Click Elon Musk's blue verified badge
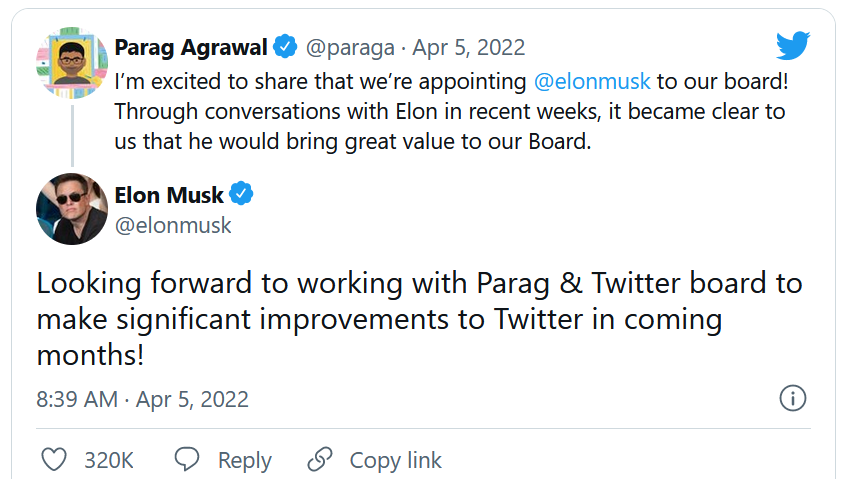The width and height of the screenshot is (846, 479). click(242, 194)
